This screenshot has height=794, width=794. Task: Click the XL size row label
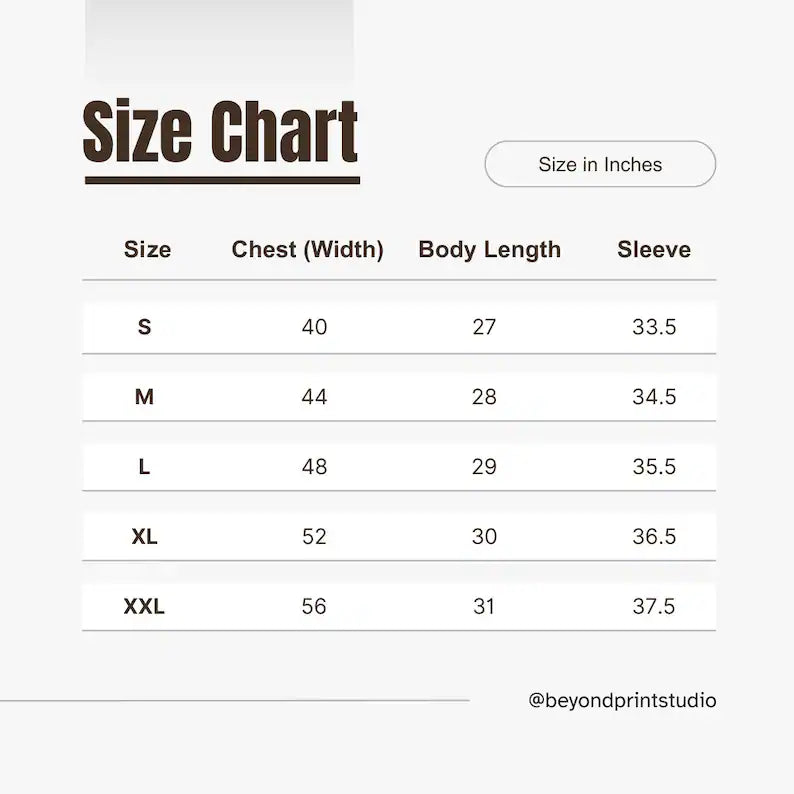(x=145, y=537)
